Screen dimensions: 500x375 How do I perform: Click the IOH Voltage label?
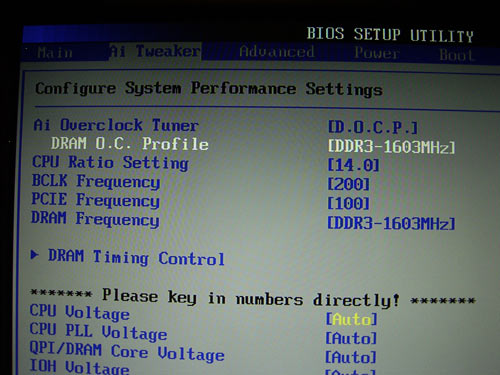point(79,367)
